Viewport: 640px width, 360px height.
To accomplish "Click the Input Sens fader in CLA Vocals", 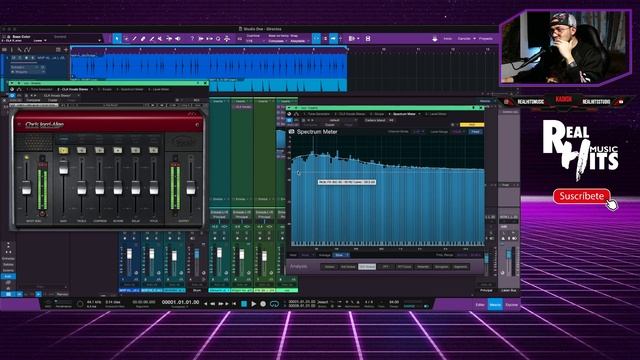I will click(x=27, y=188).
